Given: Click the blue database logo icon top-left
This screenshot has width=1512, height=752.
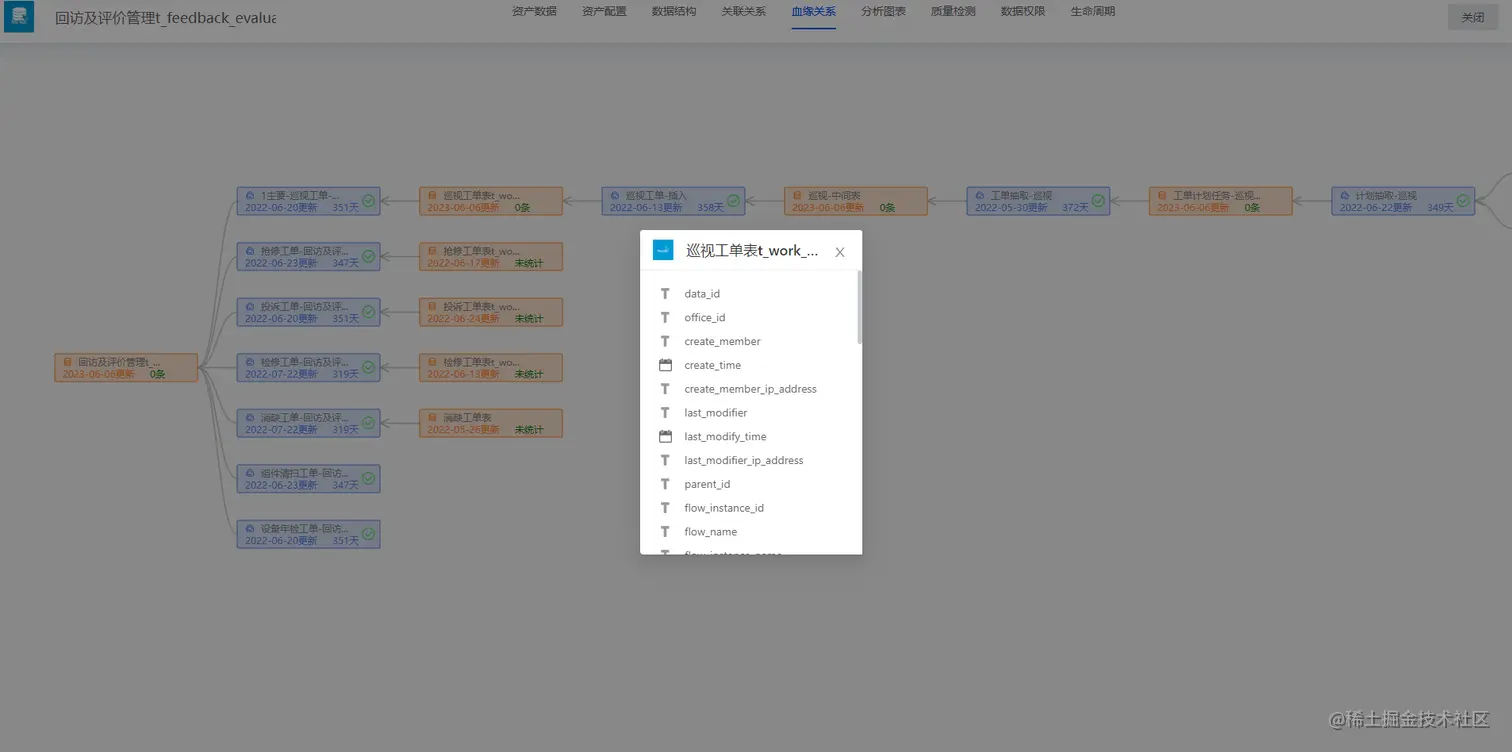Looking at the screenshot, I should click(x=20, y=17).
